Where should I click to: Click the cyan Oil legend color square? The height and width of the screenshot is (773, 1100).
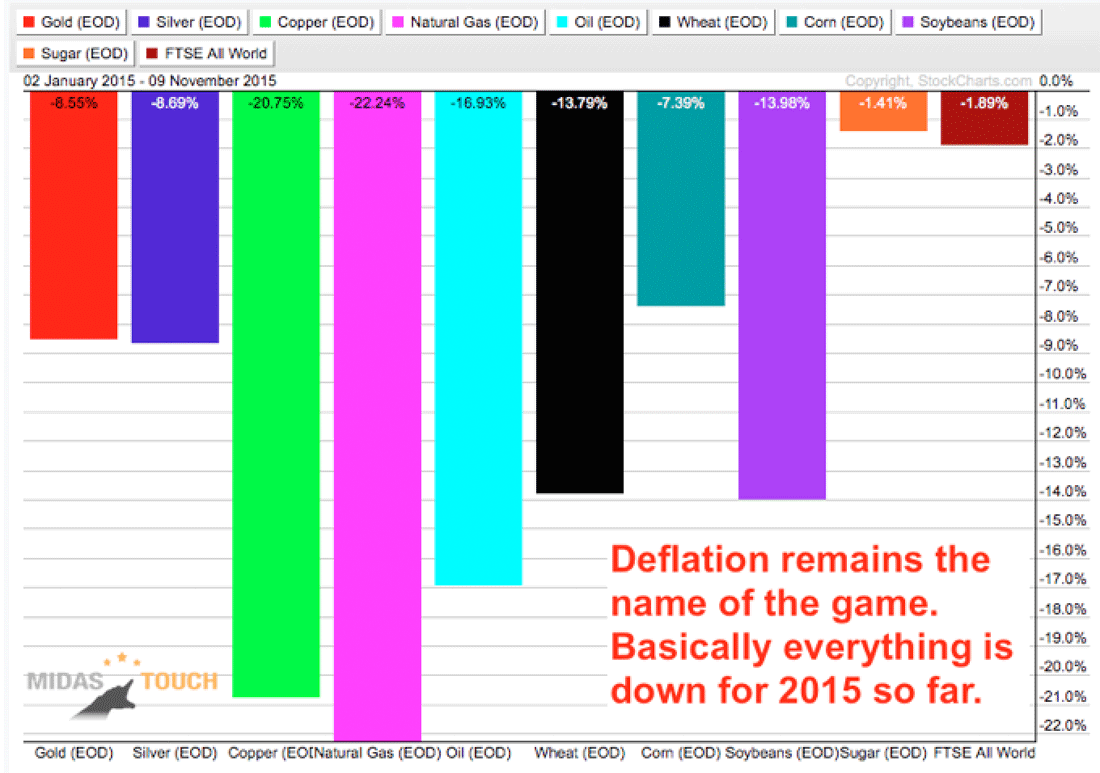point(562,22)
